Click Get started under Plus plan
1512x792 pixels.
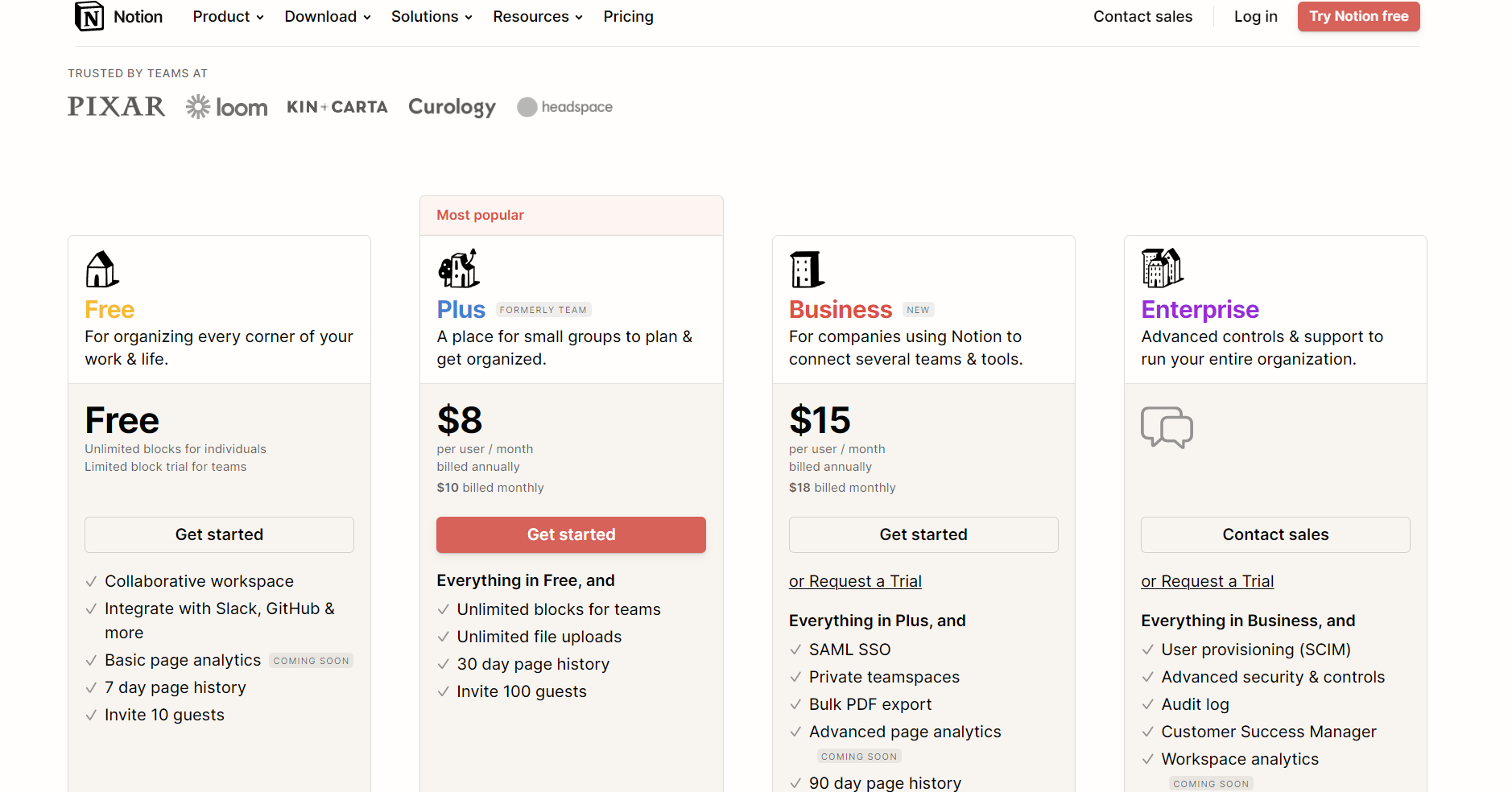pyautogui.click(x=571, y=534)
